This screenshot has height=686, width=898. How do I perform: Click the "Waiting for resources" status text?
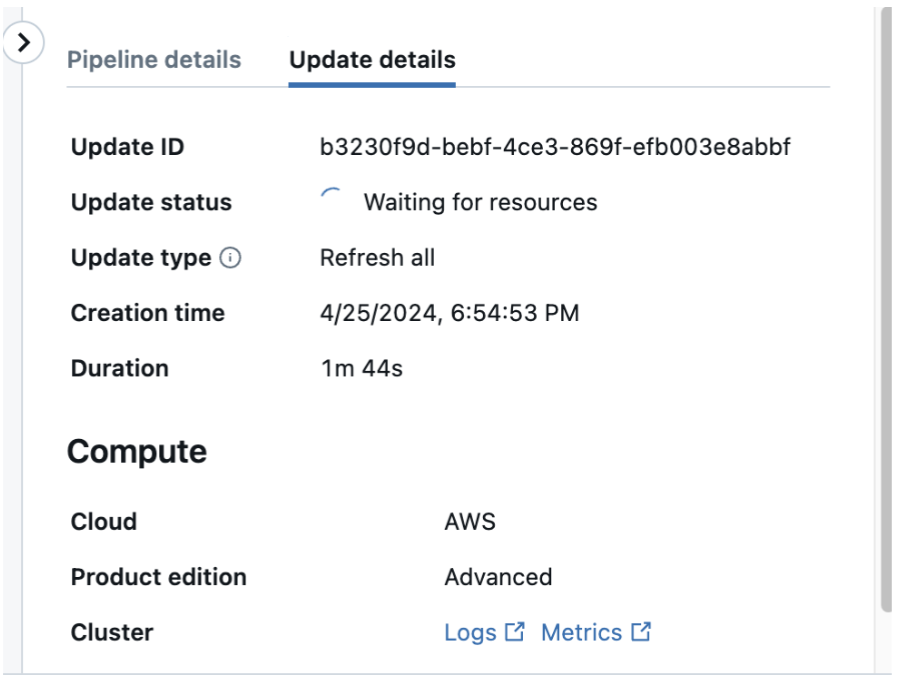click(x=480, y=203)
